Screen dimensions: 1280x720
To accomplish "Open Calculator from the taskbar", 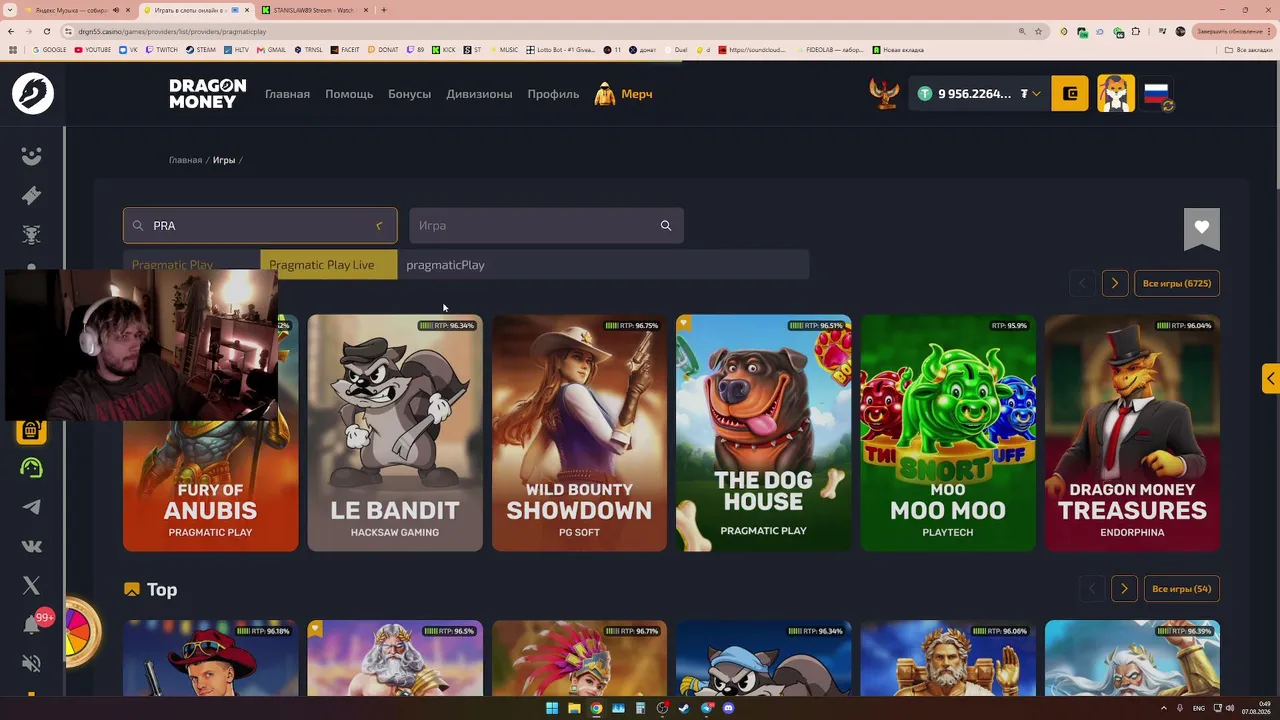I will coord(640,708).
